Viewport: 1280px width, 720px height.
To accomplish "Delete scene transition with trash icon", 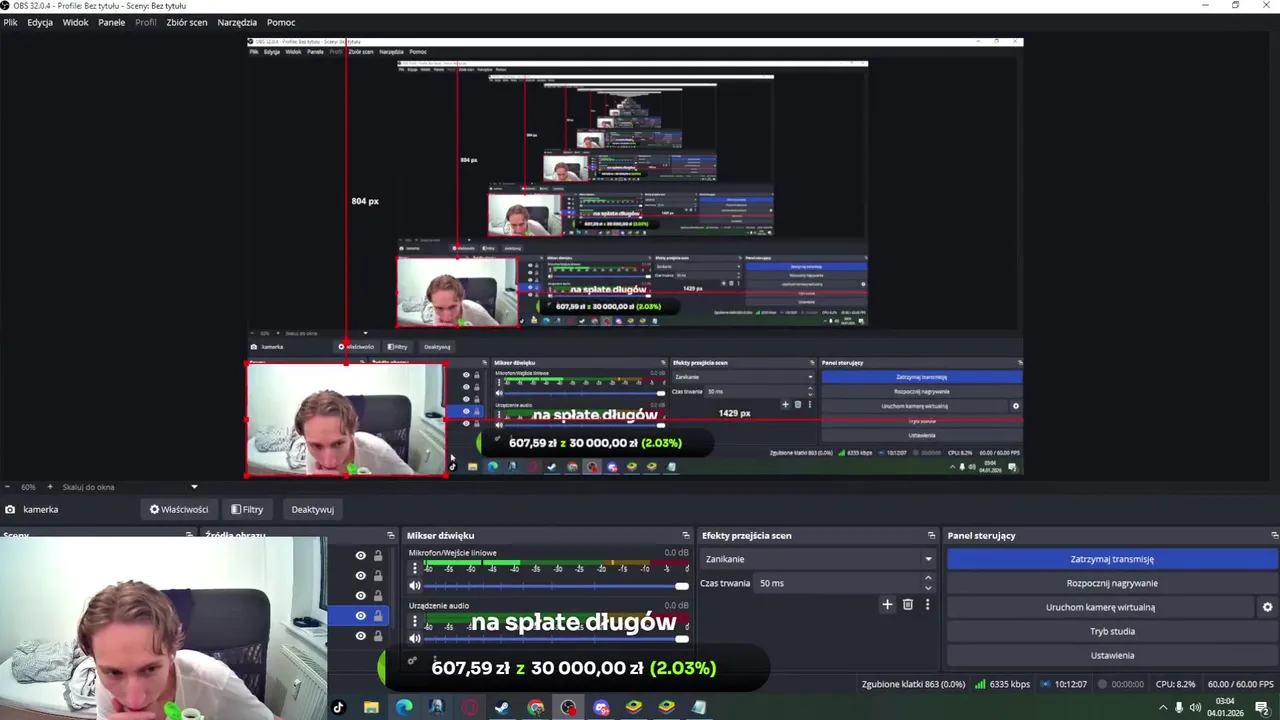I will click(908, 604).
